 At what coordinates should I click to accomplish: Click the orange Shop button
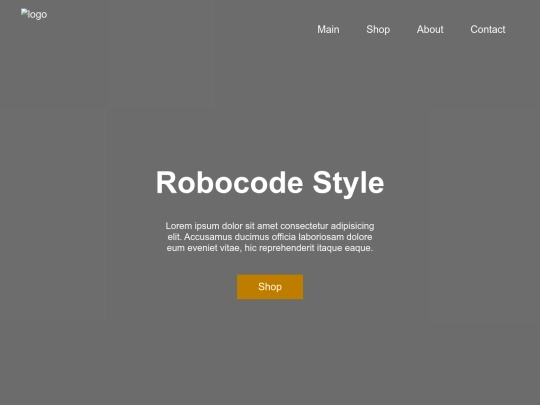click(270, 287)
